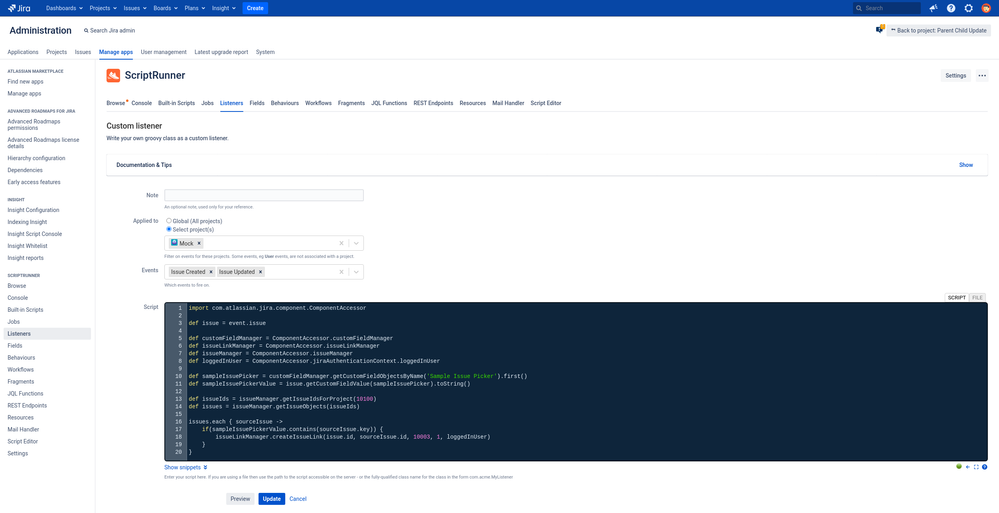
Task: Switch to ScriptRunner Console tab
Action: click(x=141, y=103)
